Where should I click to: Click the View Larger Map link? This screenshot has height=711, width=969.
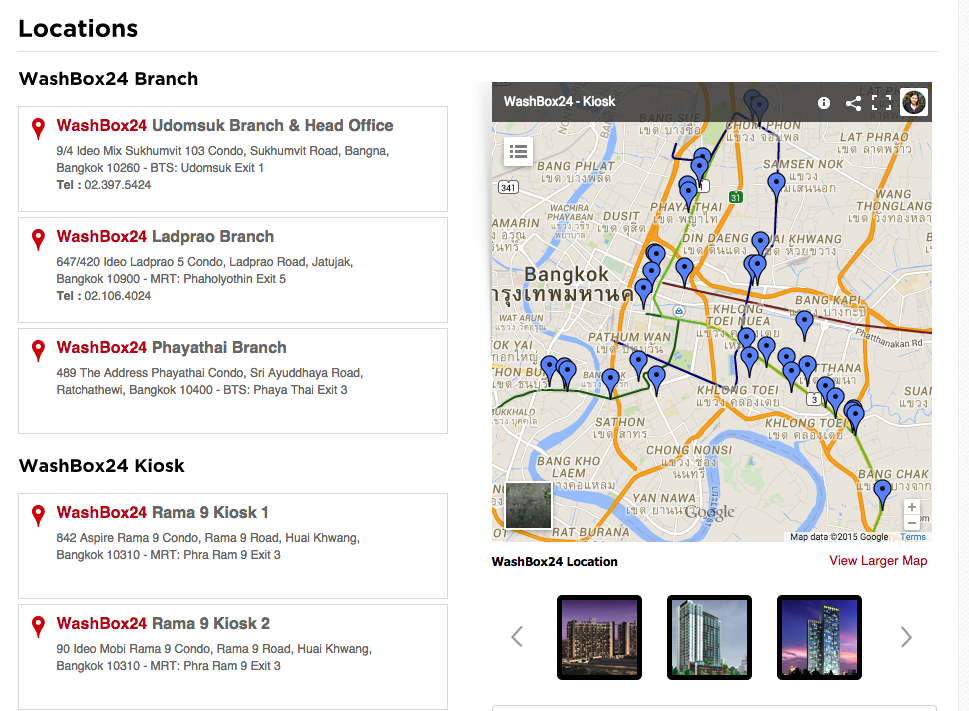pos(878,560)
